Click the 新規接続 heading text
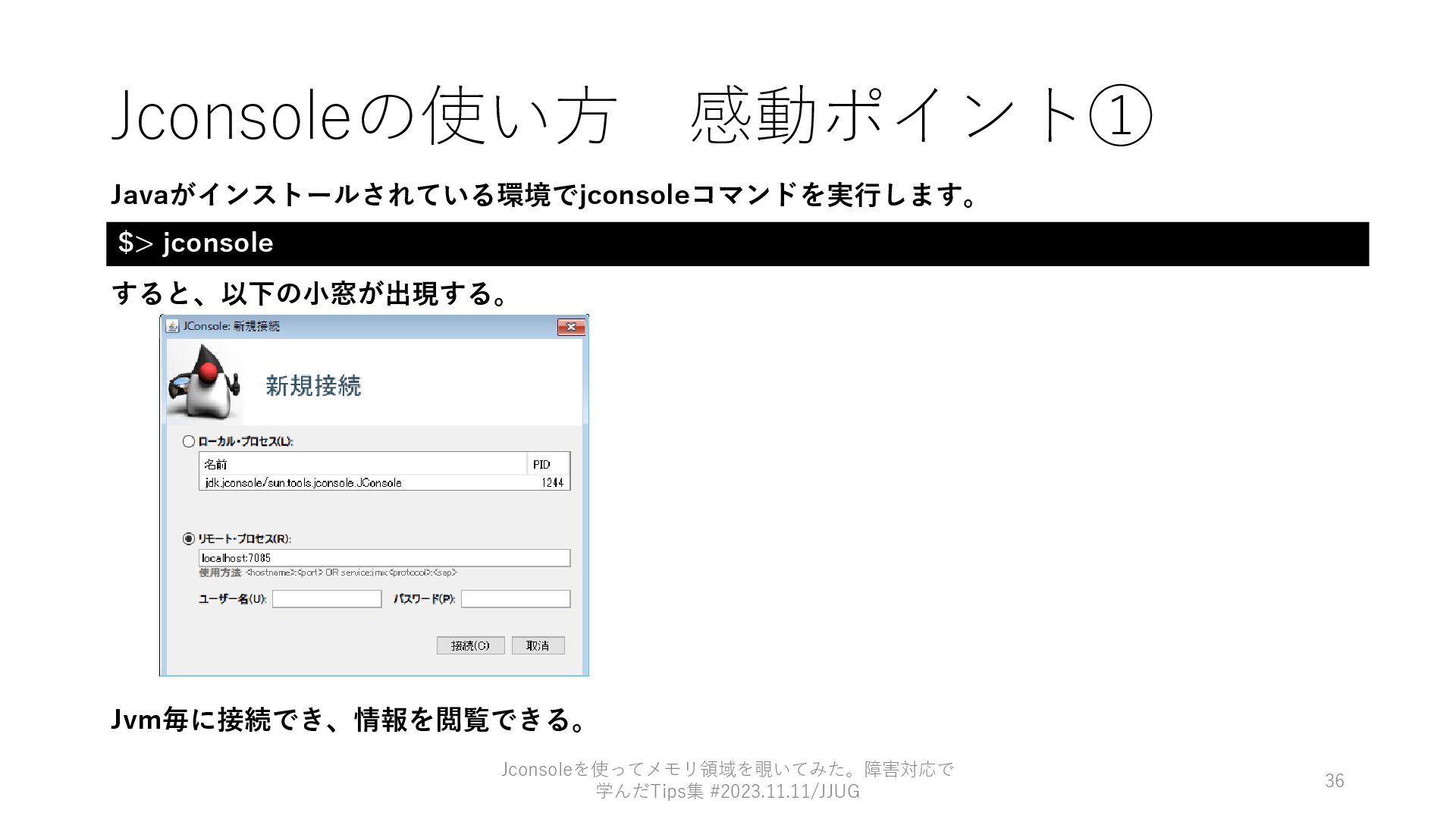 313,386
